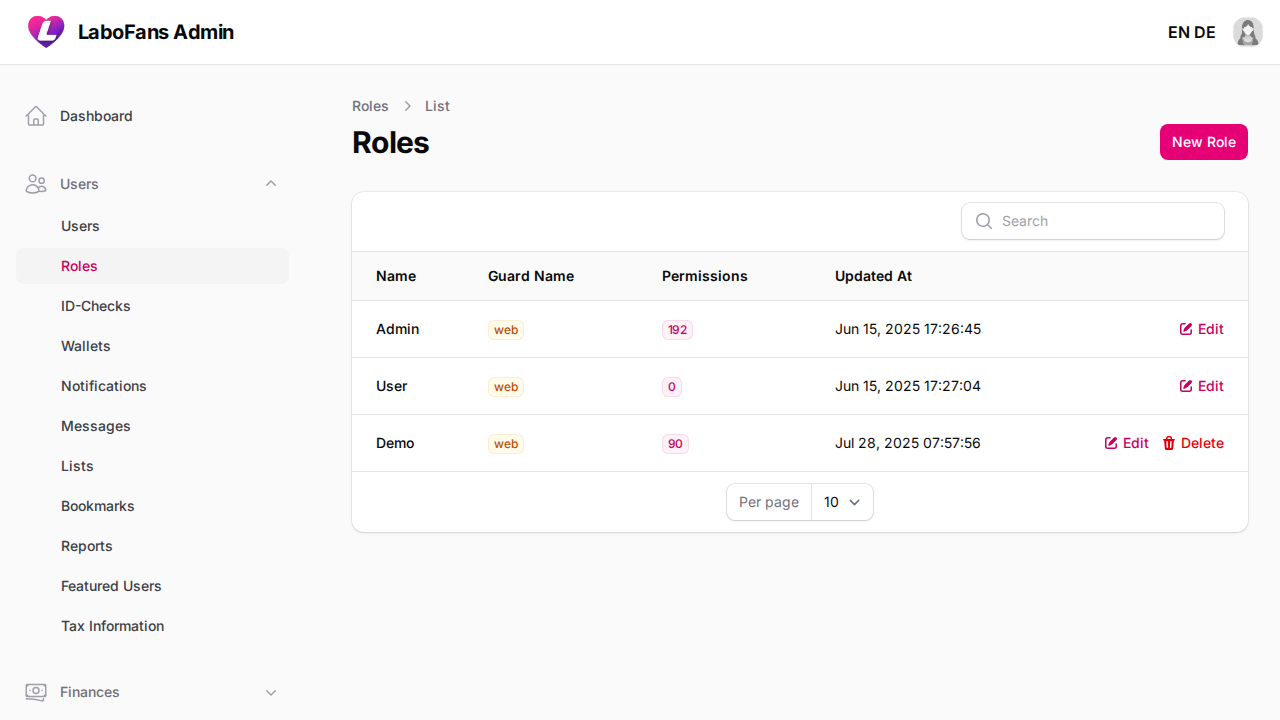1280x720 pixels.
Task: Edit the User role
Action: tap(1201, 386)
